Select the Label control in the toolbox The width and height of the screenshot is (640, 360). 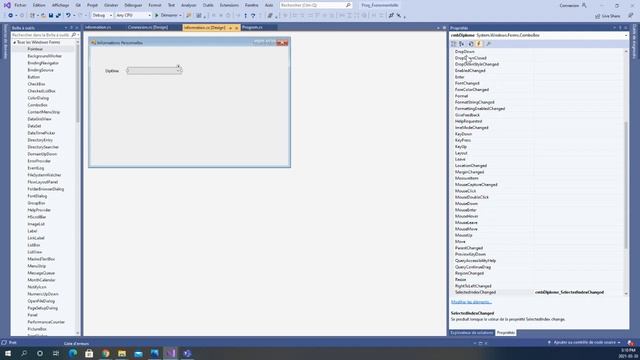[32, 231]
